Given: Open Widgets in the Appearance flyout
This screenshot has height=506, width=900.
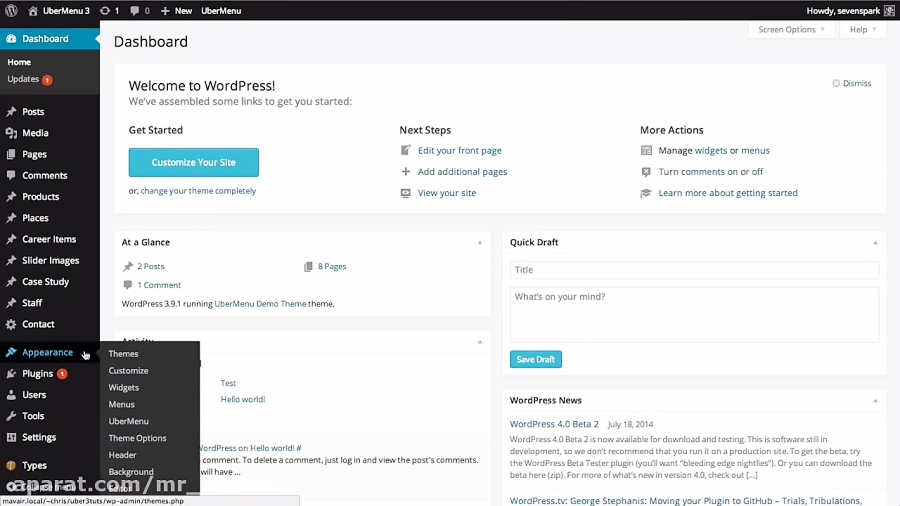Looking at the screenshot, I should tap(123, 387).
